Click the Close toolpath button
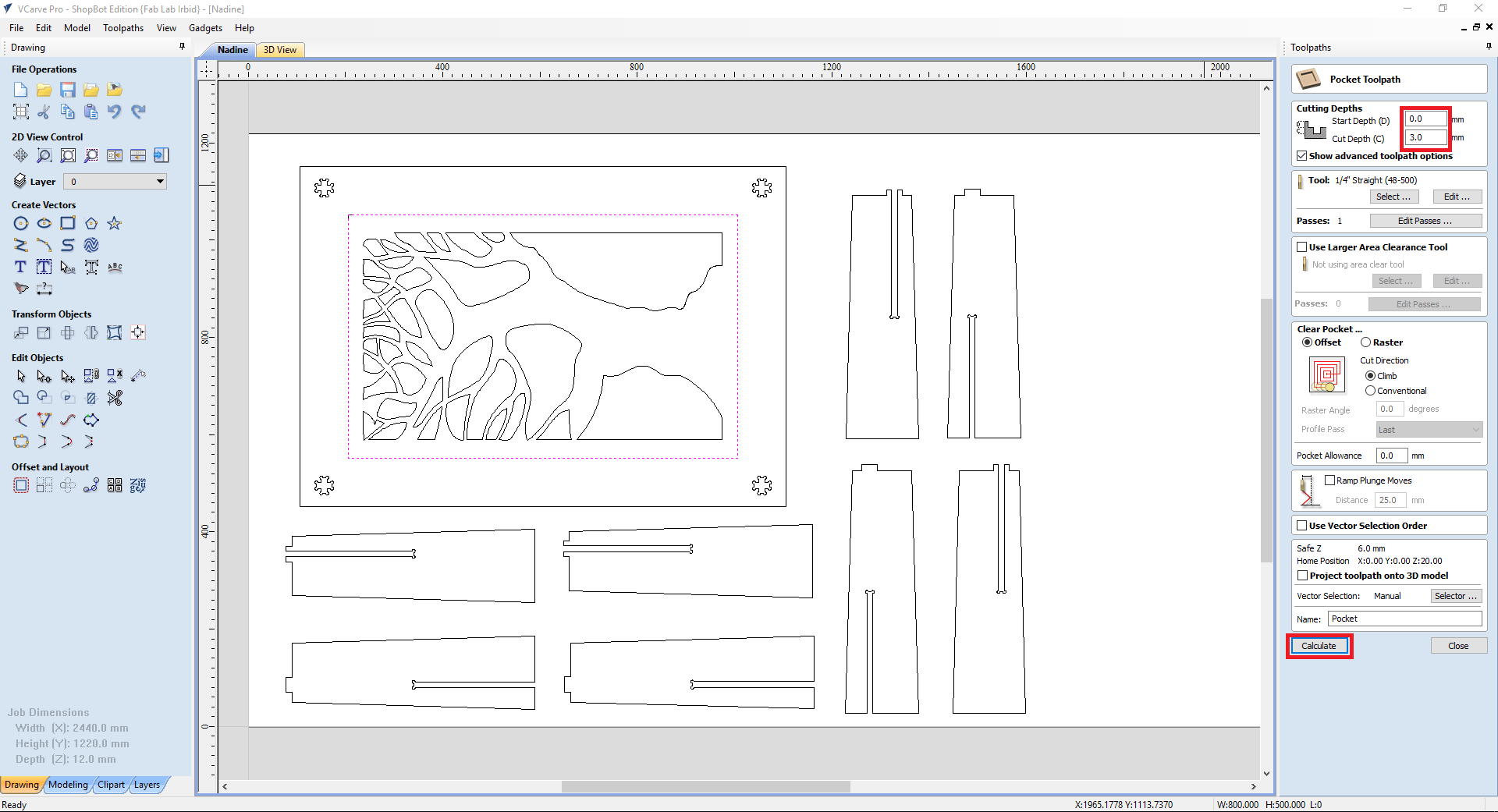Screen dimensions: 1498x812 [x=1458, y=646]
